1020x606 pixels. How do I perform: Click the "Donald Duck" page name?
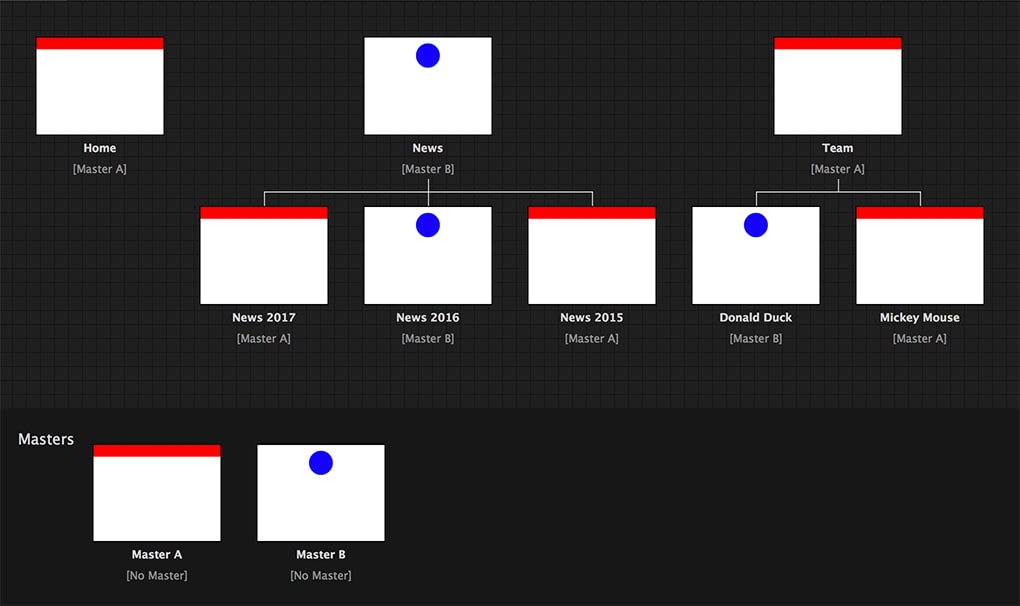[755, 318]
